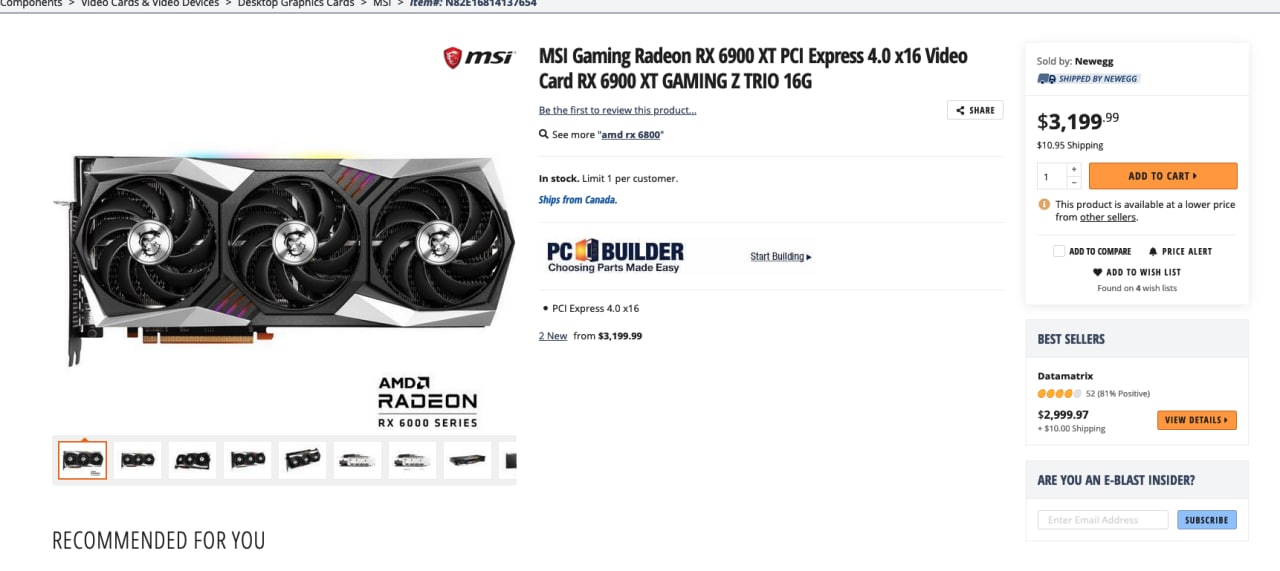Click the Desktop Graphics Cards breadcrumb
This screenshot has height=571, width=1280.
[x=296, y=4]
